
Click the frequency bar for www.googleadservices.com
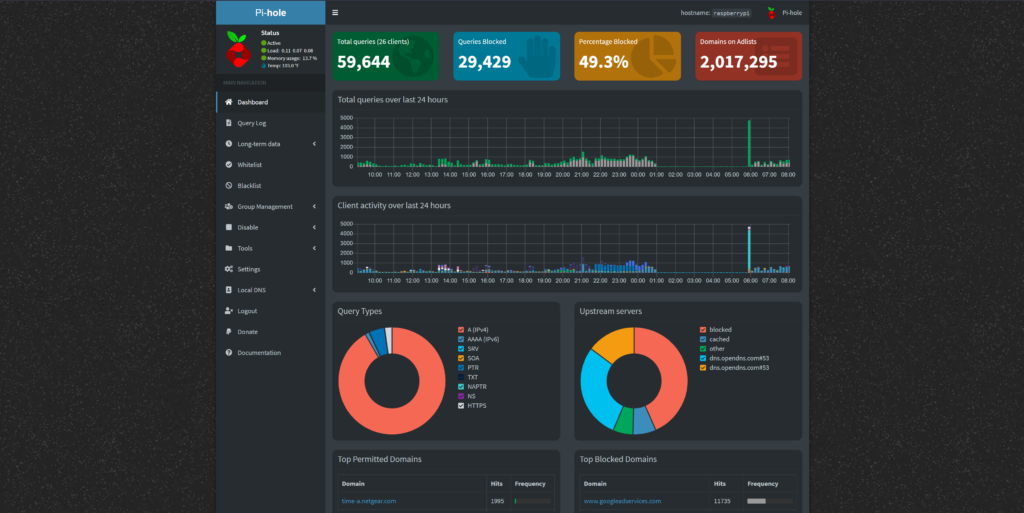[x=770, y=501]
